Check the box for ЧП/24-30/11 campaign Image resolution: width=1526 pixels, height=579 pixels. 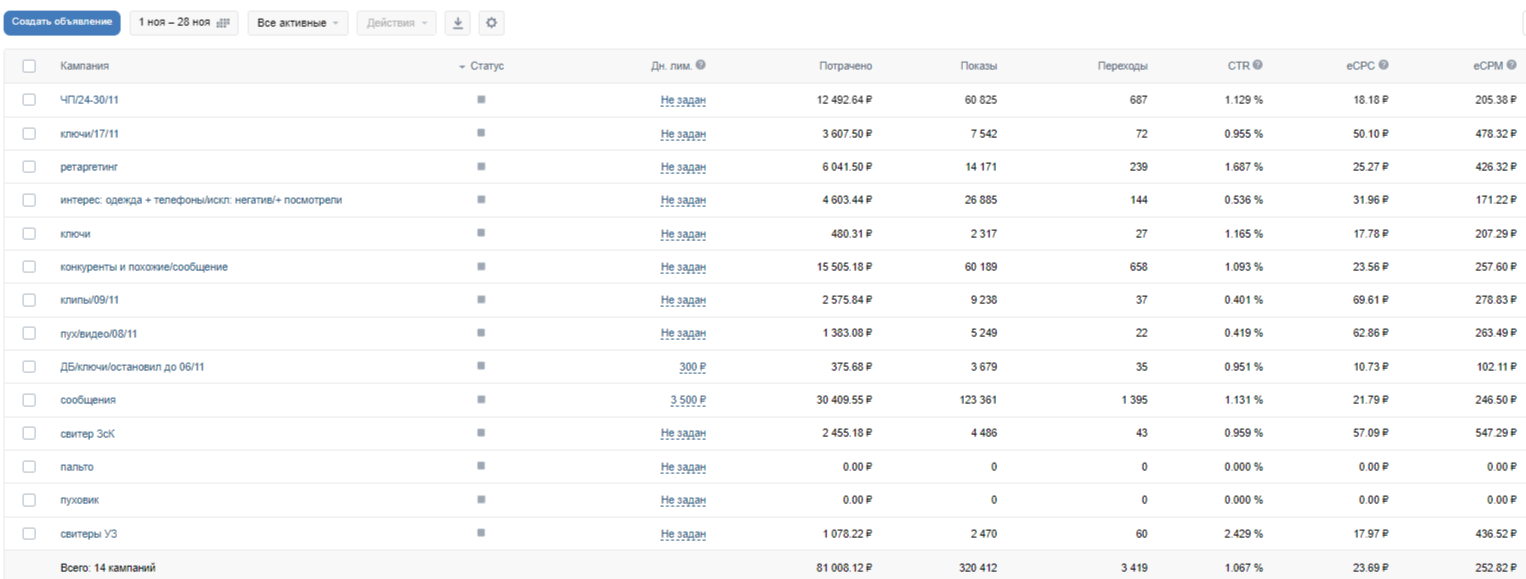click(x=29, y=100)
